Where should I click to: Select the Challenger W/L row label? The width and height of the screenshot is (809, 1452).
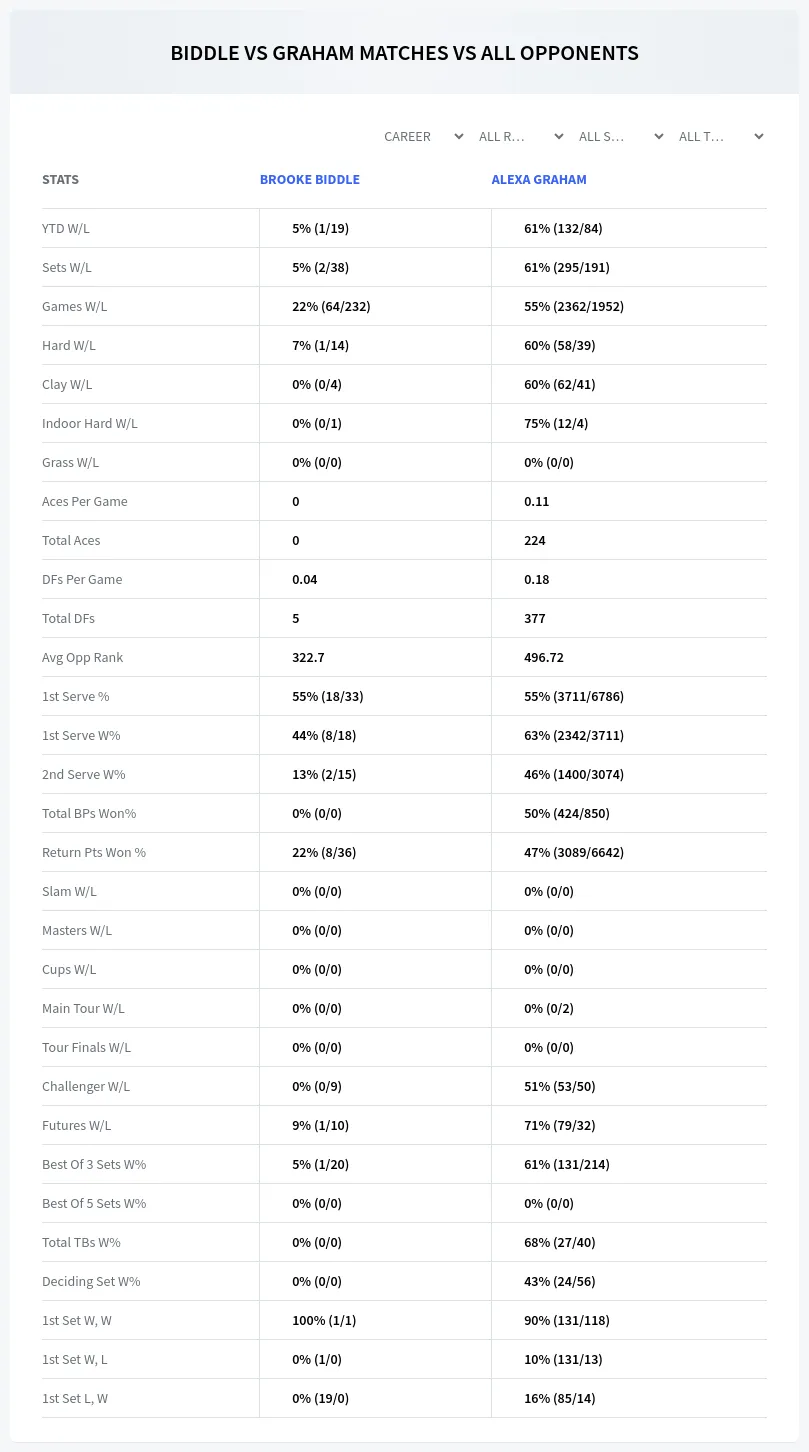(x=86, y=1086)
